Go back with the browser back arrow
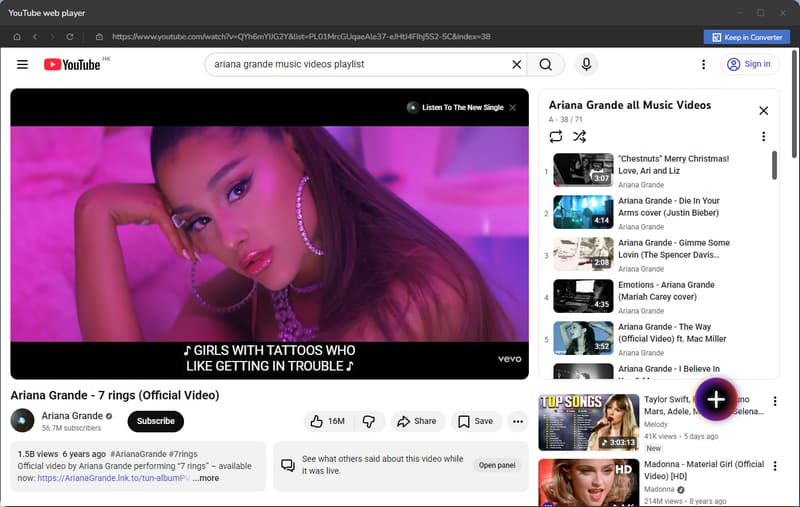This screenshot has width=800, height=507. [35, 37]
